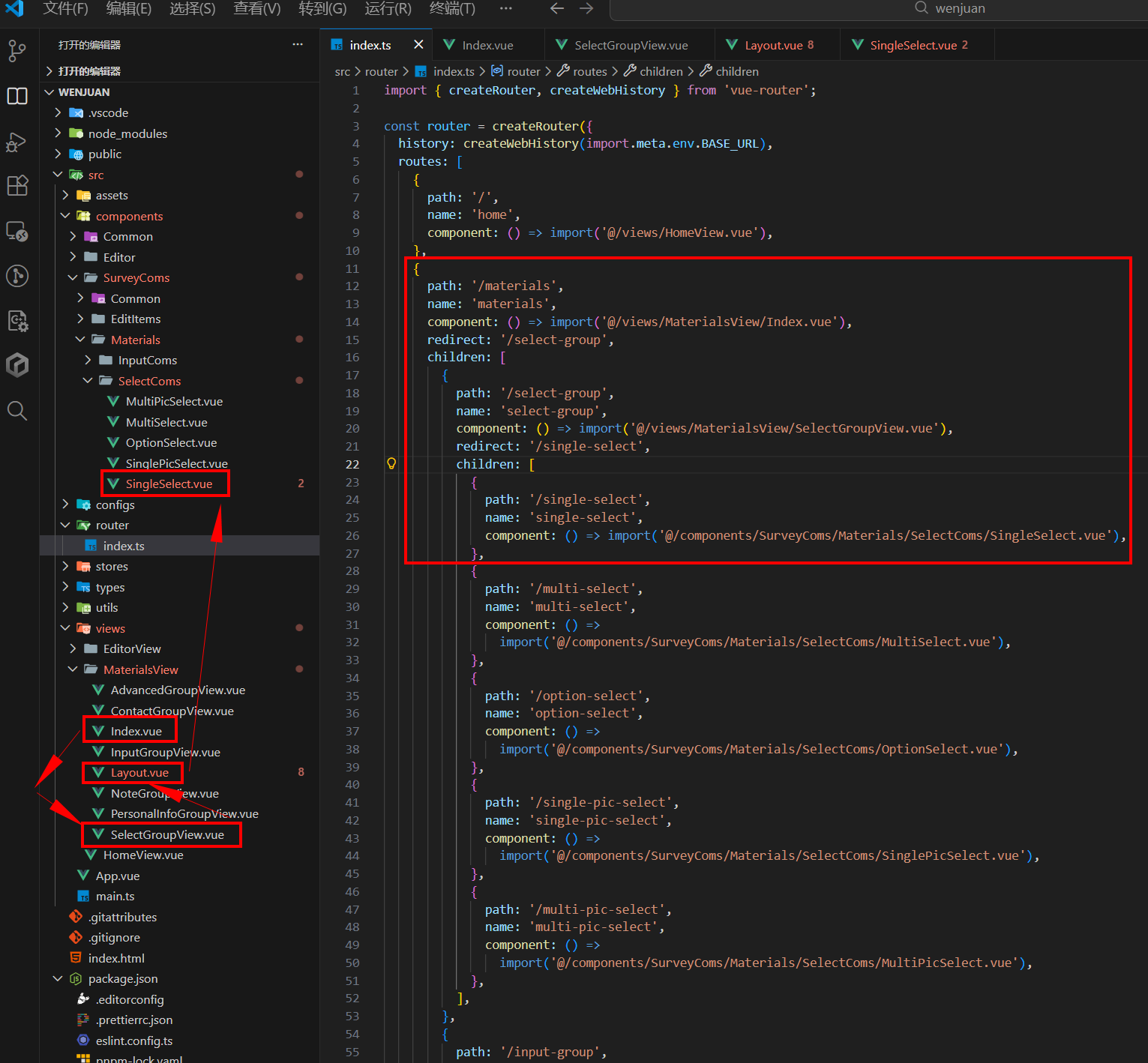
Task: Collapse the WENJUAN project root
Action: tap(180, 92)
